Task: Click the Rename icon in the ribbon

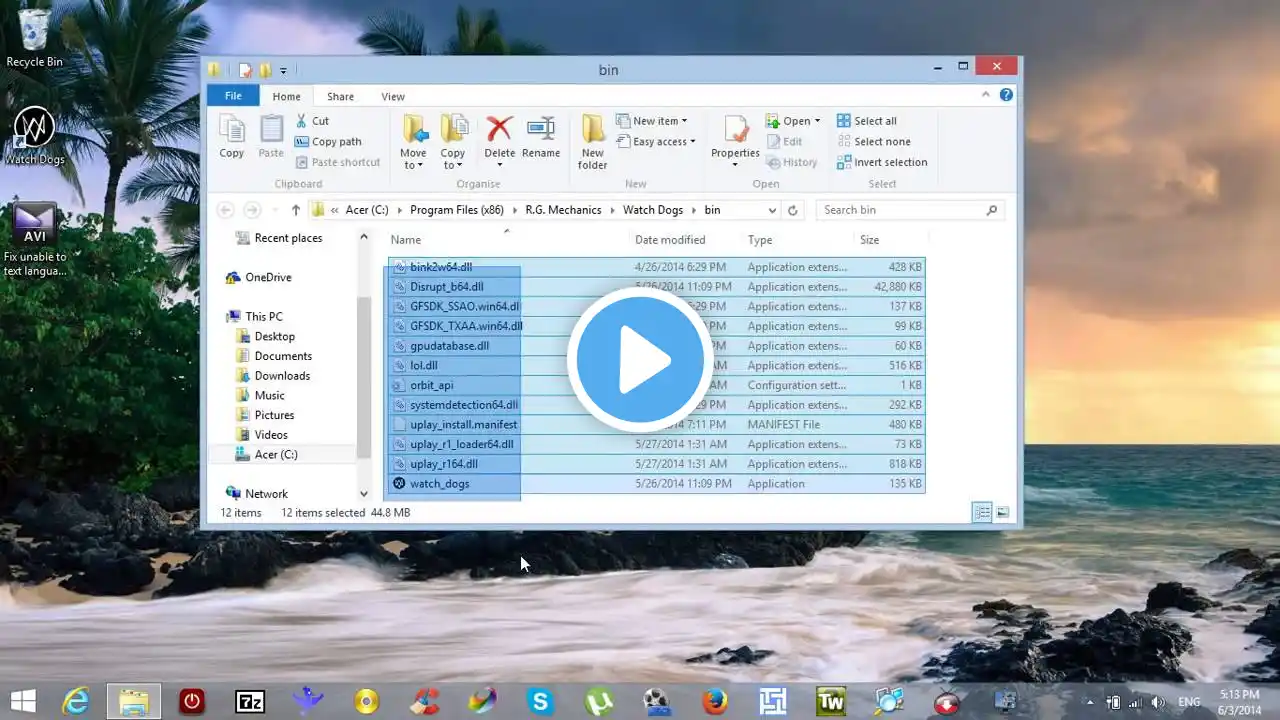Action: (540, 130)
